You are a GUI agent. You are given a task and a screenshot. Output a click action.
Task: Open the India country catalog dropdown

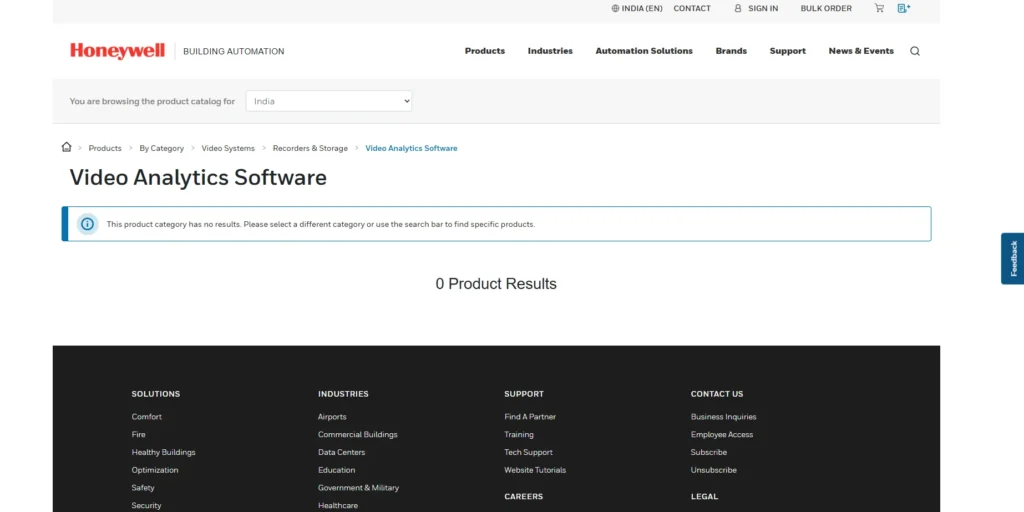[x=328, y=101]
